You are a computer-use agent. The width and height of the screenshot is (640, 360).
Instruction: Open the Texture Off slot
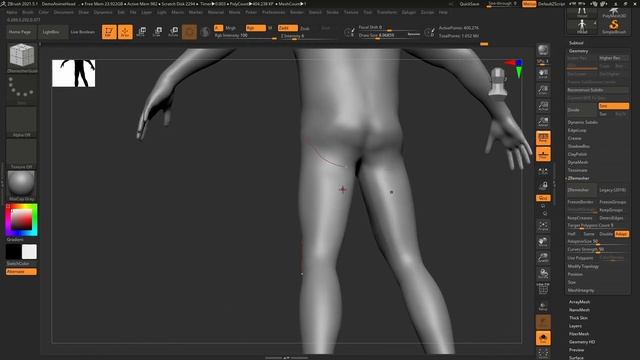(21, 153)
